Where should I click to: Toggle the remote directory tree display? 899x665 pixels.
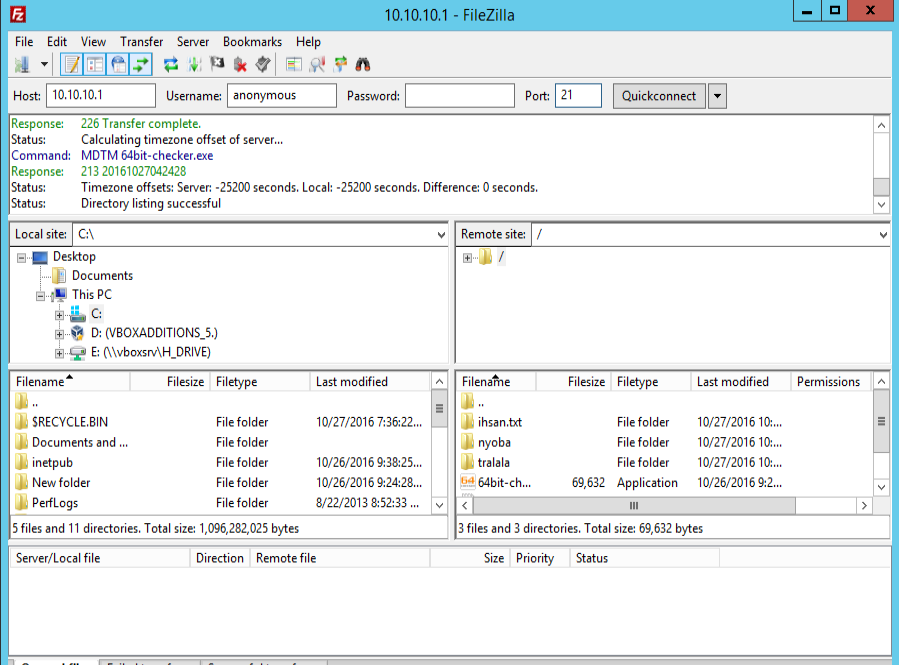pos(118,64)
